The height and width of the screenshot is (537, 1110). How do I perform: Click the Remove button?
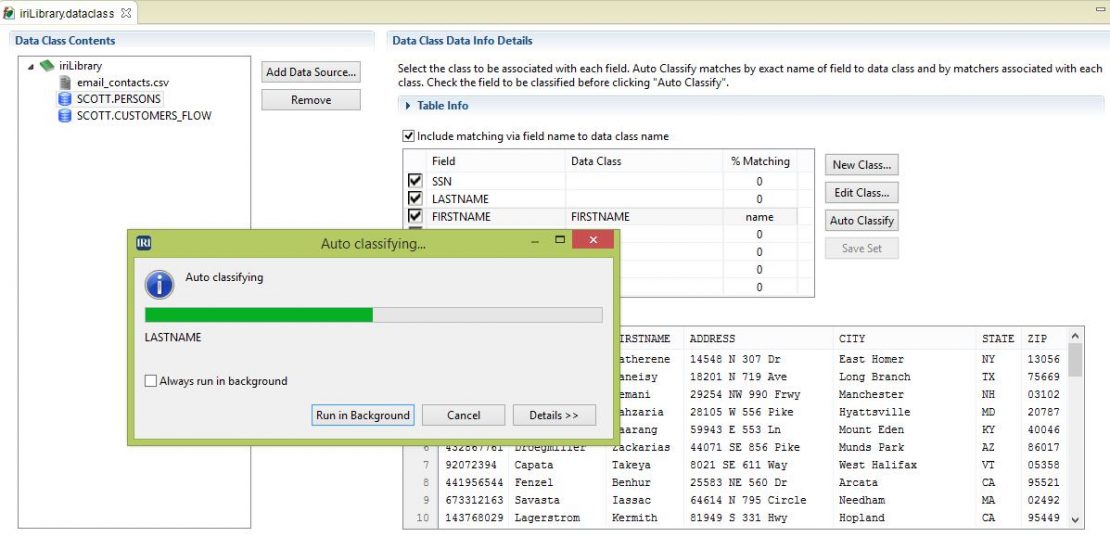pyautogui.click(x=311, y=100)
